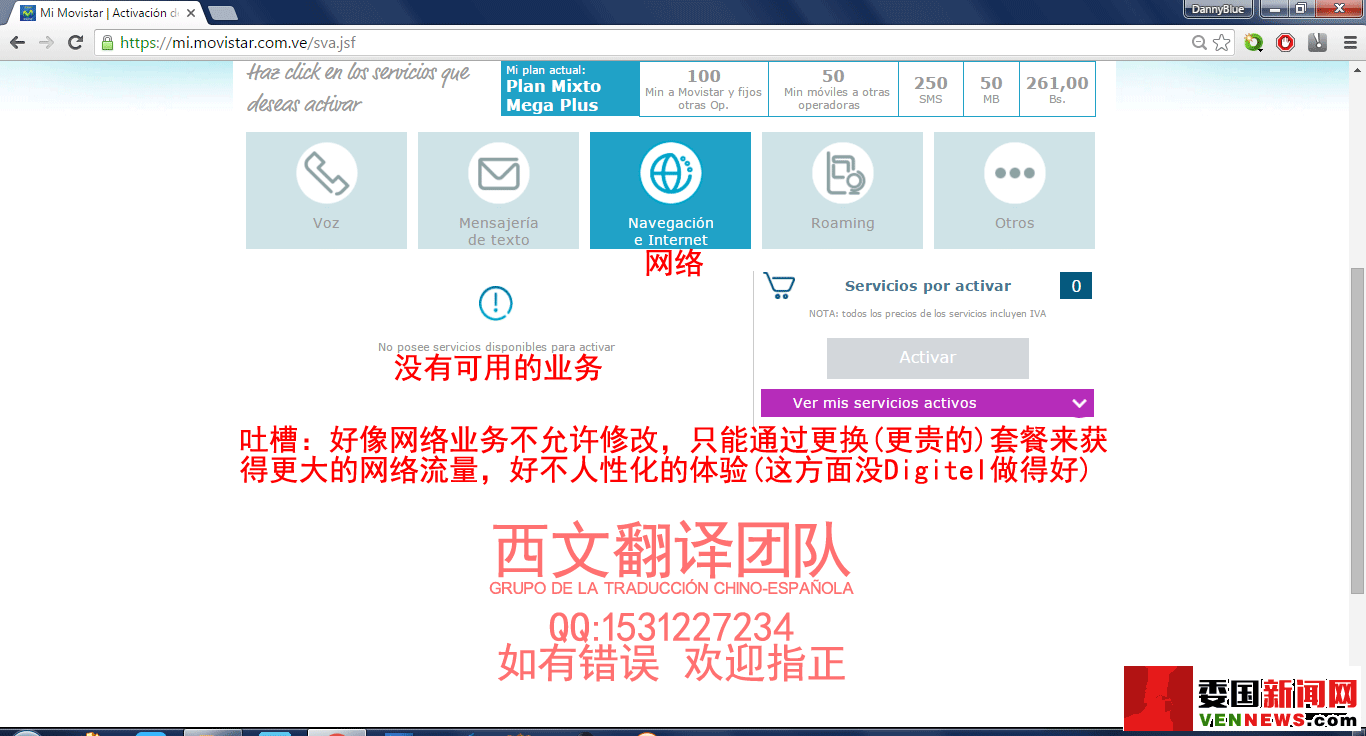This screenshot has width=1366, height=736.
Task: Close the Mi Movistar tab
Action: 189,13
